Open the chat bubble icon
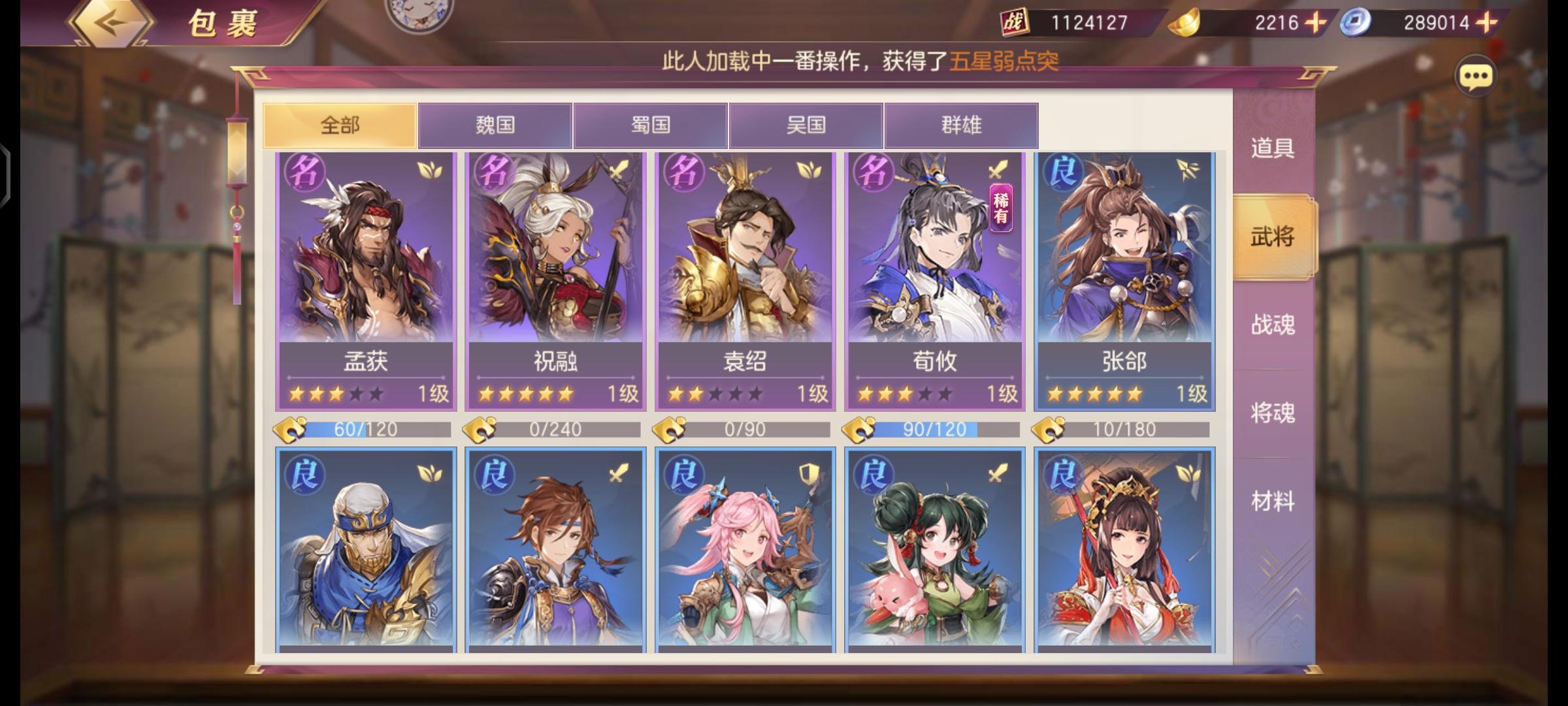The height and width of the screenshot is (706, 1568). point(1475,77)
